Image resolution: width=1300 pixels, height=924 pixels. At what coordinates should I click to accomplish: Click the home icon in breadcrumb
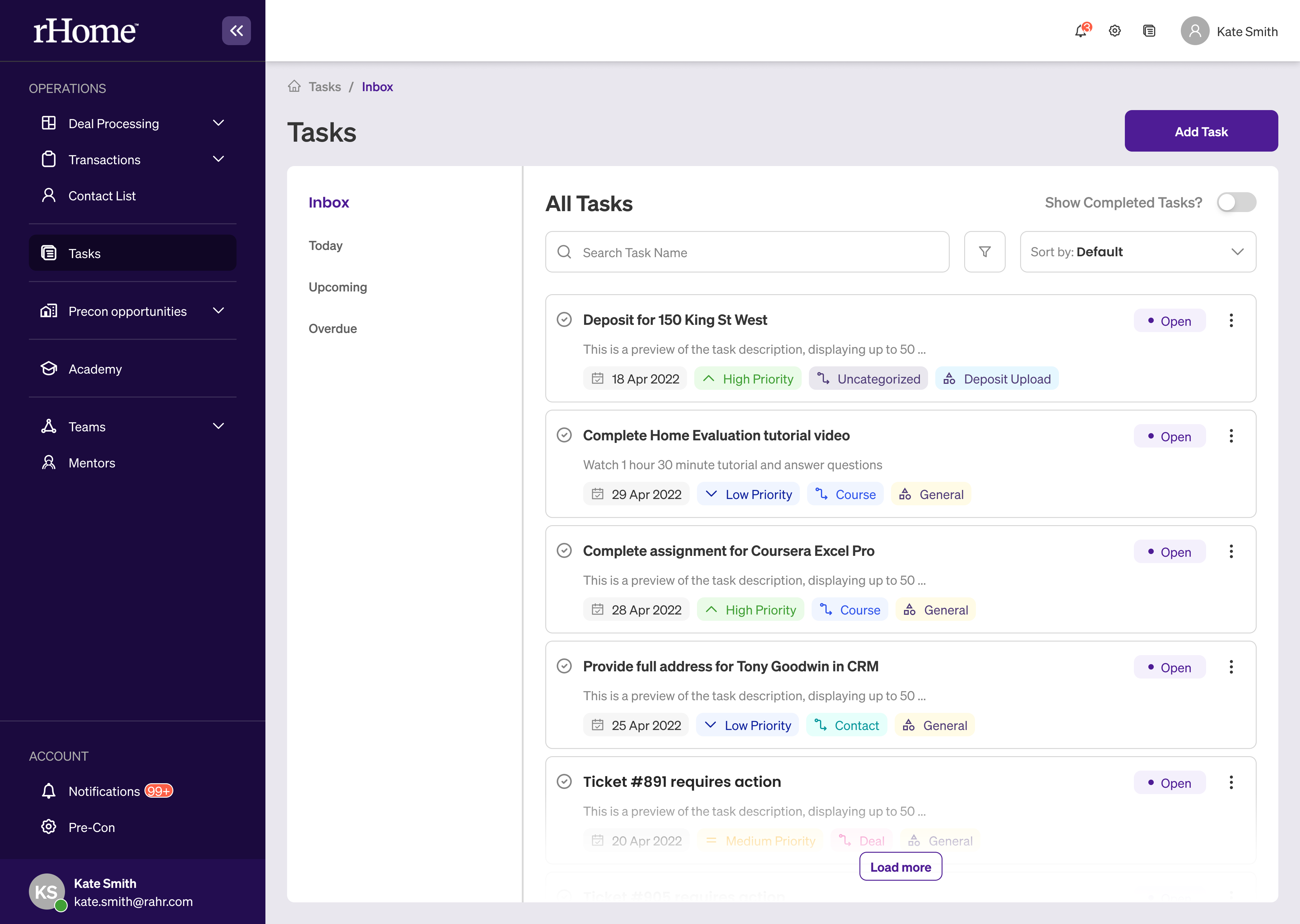coord(294,87)
